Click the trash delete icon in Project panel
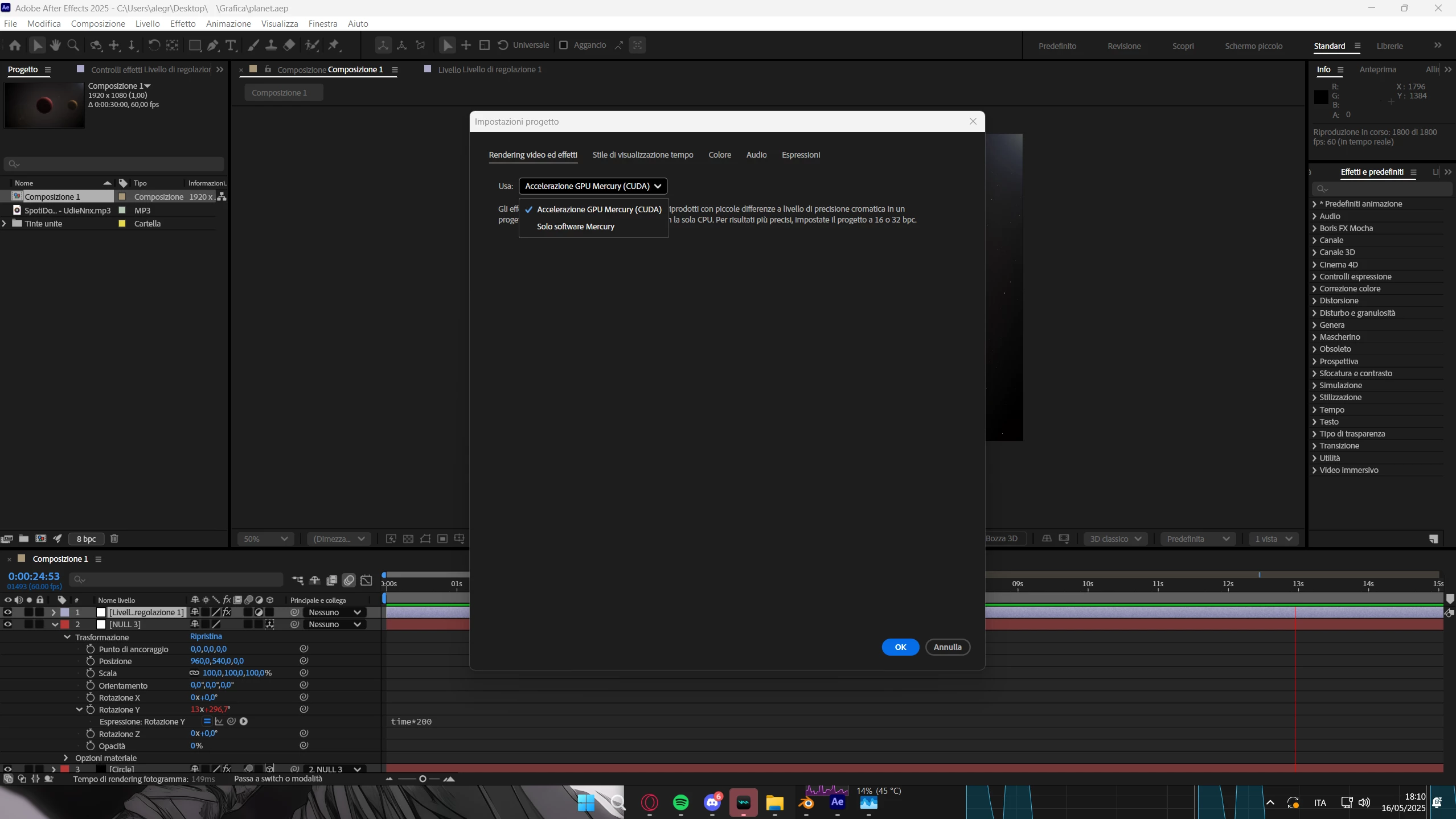1456x819 pixels. pos(114,538)
